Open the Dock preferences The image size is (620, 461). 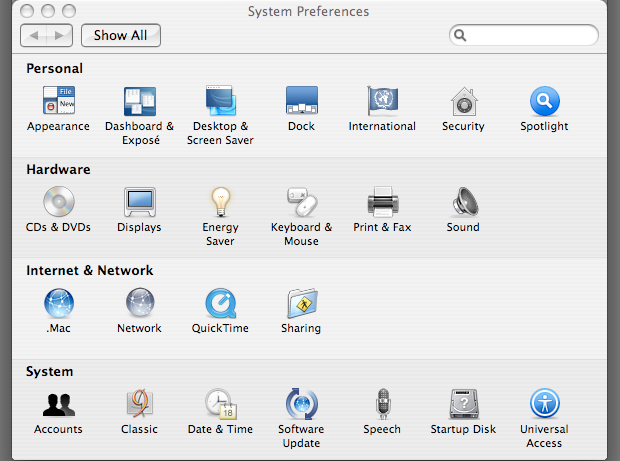pyautogui.click(x=302, y=100)
